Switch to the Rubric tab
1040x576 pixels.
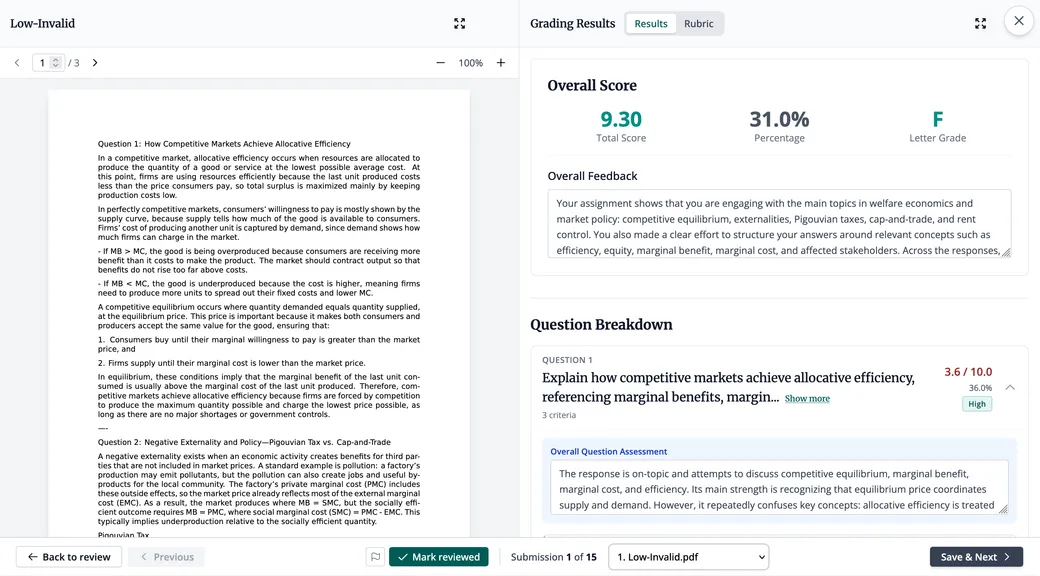click(x=698, y=24)
